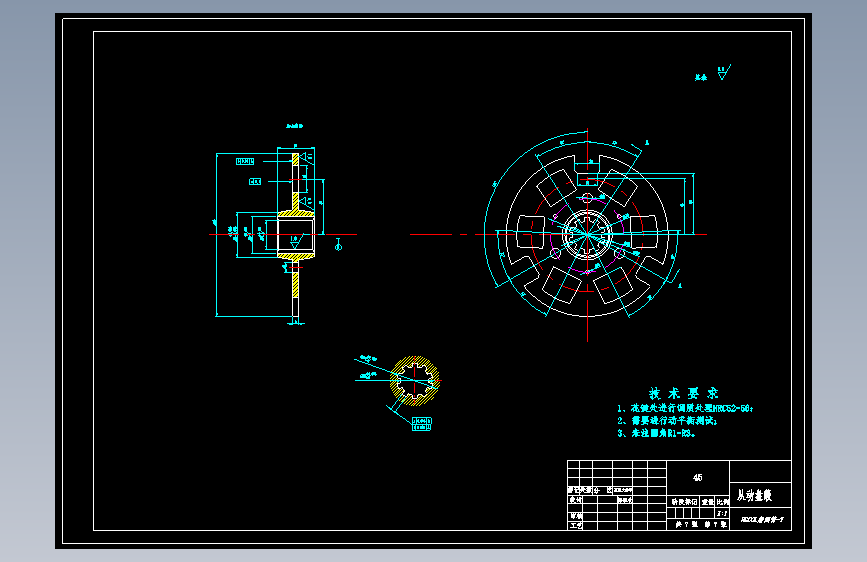Click the scale value '1:1' cell
Image resolution: width=867 pixels, height=562 pixels.
click(722, 513)
